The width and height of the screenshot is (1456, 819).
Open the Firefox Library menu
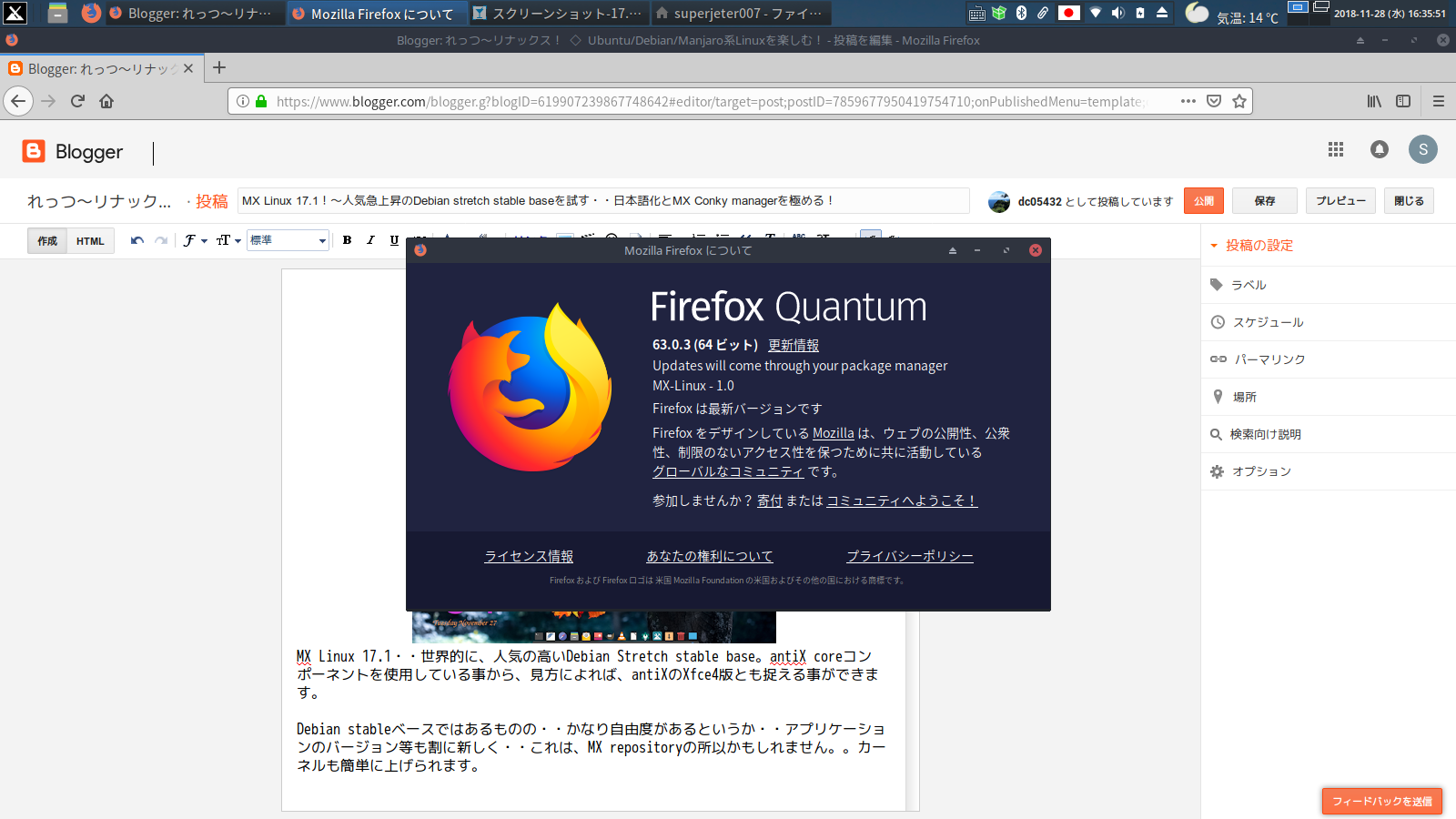point(1374,101)
